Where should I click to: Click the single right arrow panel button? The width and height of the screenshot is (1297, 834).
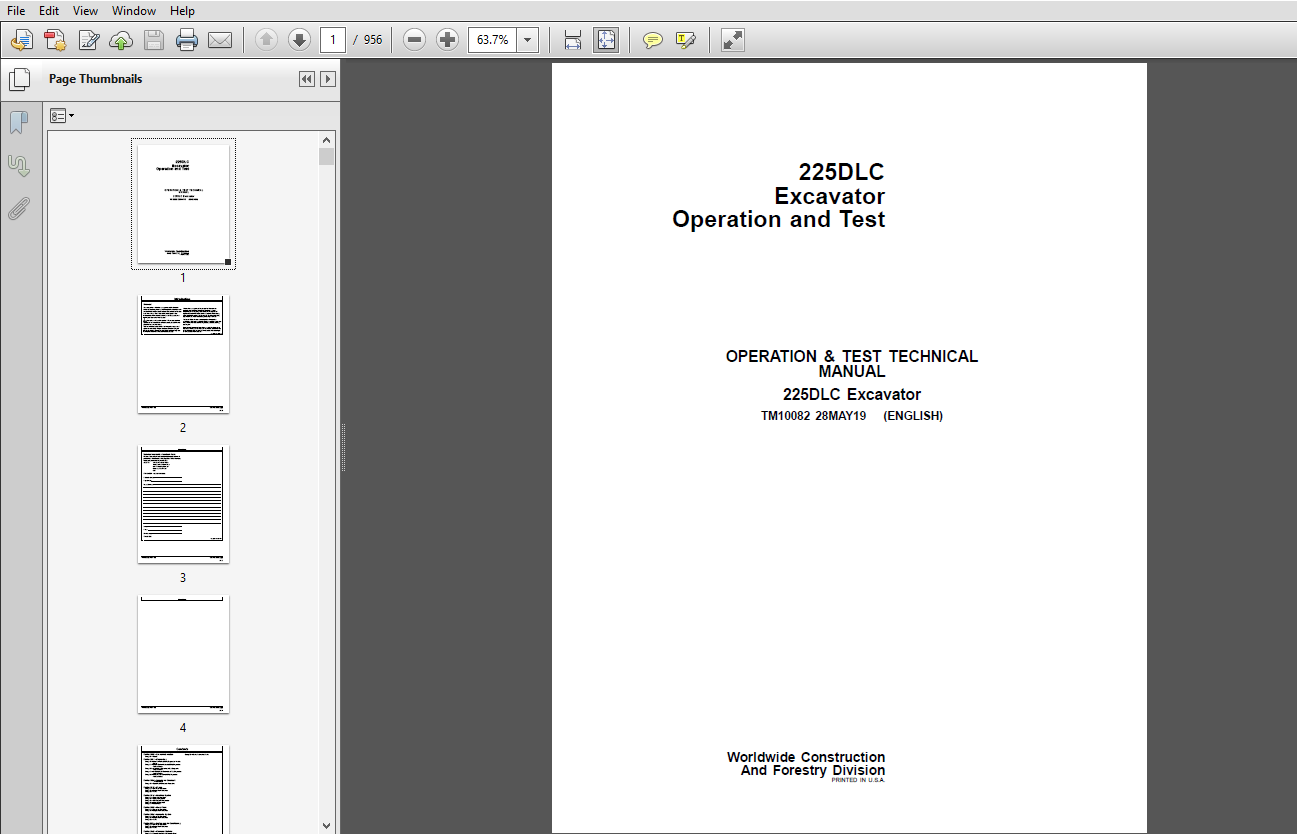pos(327,79)
